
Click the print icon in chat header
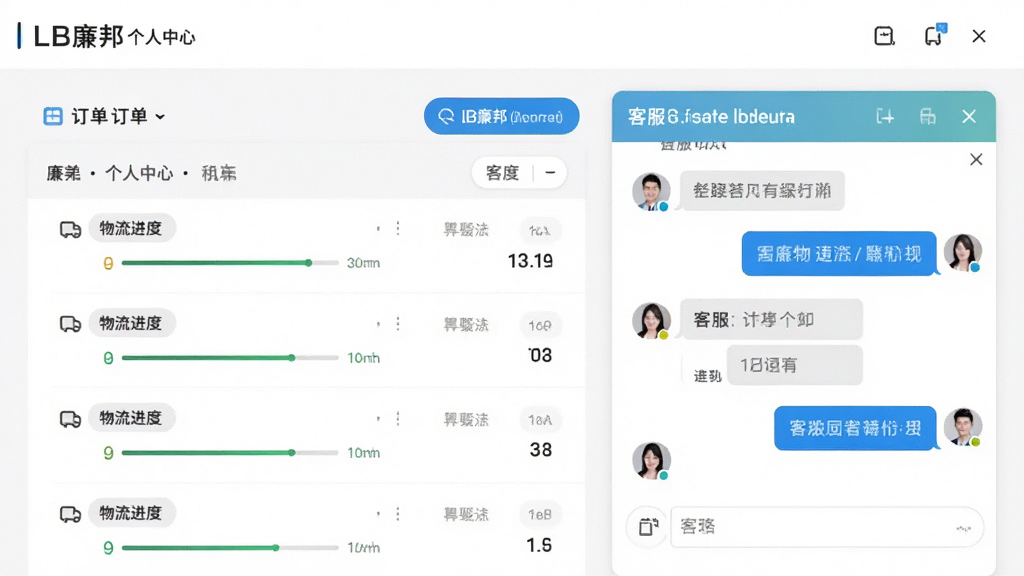(927, 116)
